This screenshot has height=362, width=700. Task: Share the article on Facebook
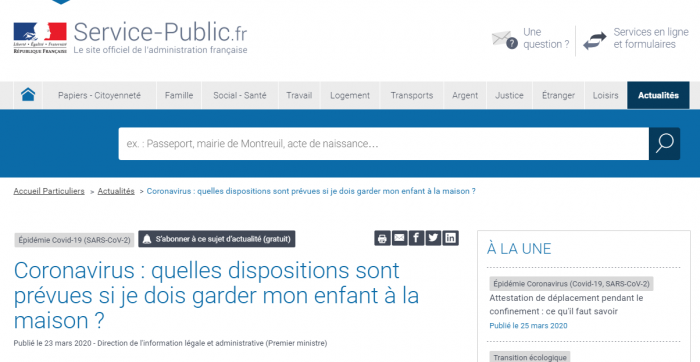pyautogui.click(x=416, y=238)
